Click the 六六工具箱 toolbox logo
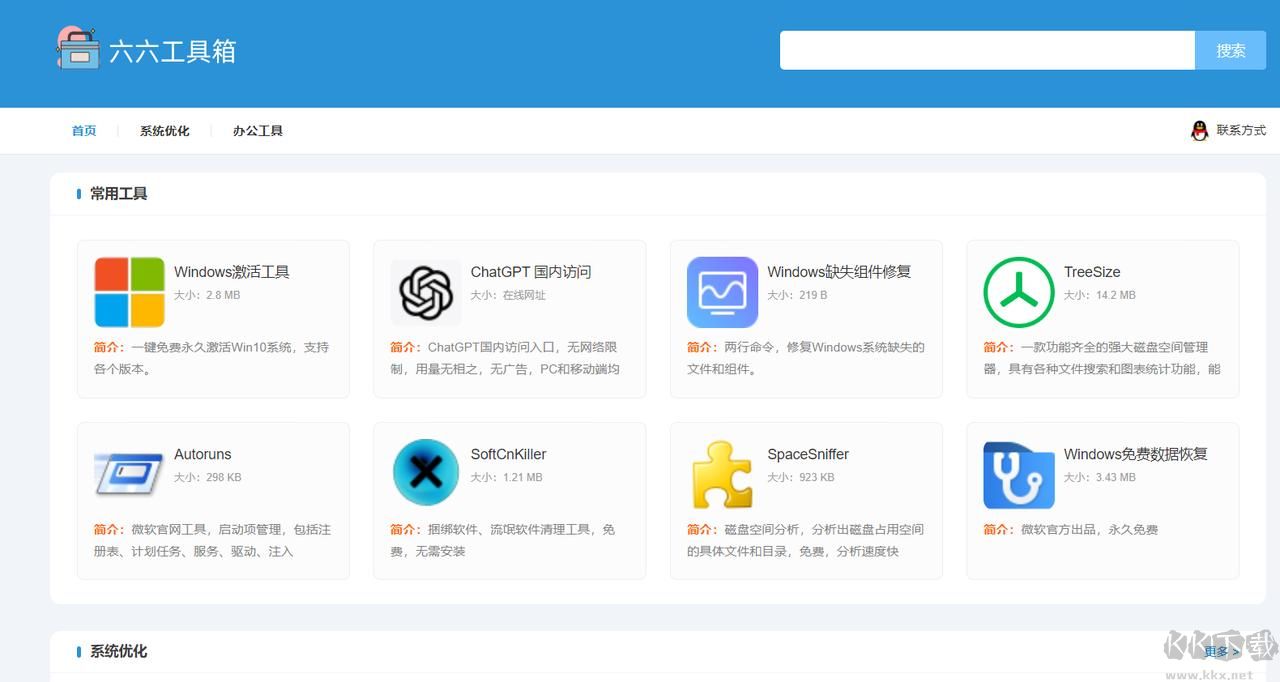 80,48
